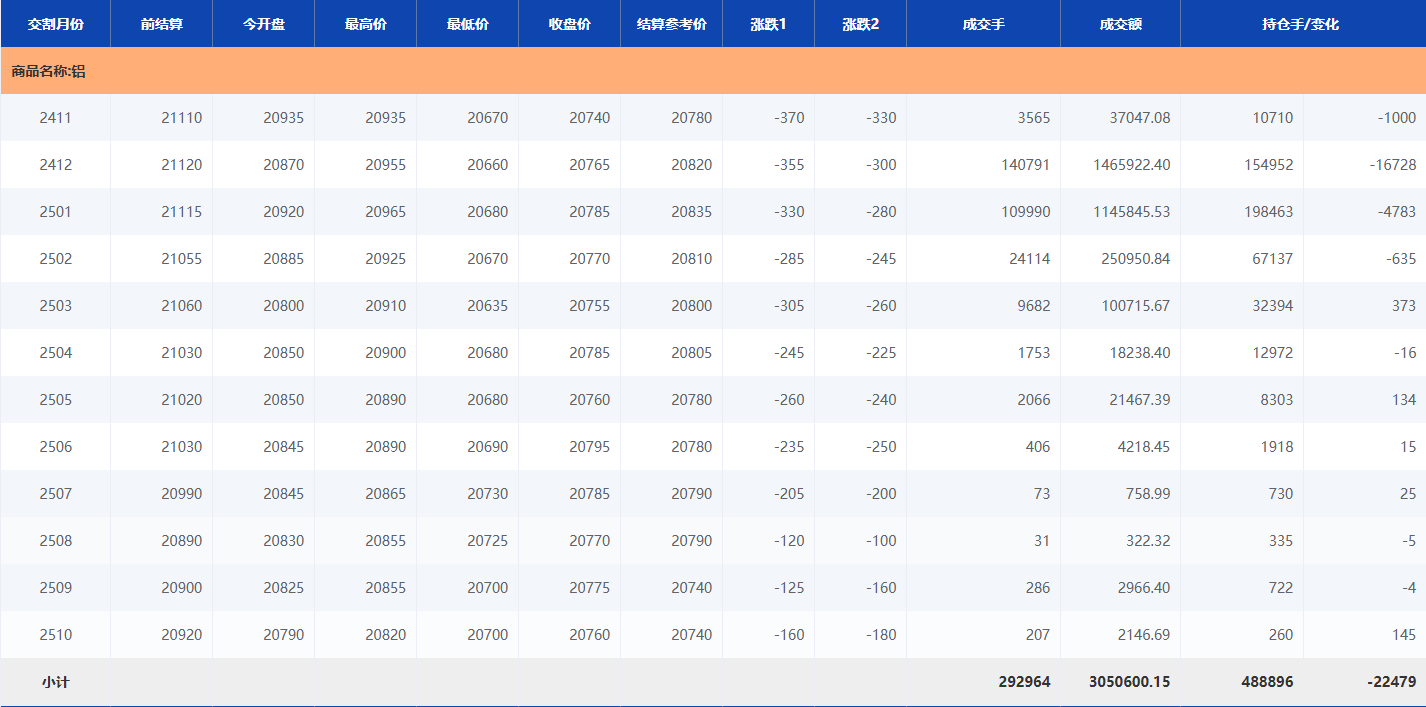Select the 今开盘 column header
The width and height of the screenshot is (1426, 707).
click(x=263, y=24)
